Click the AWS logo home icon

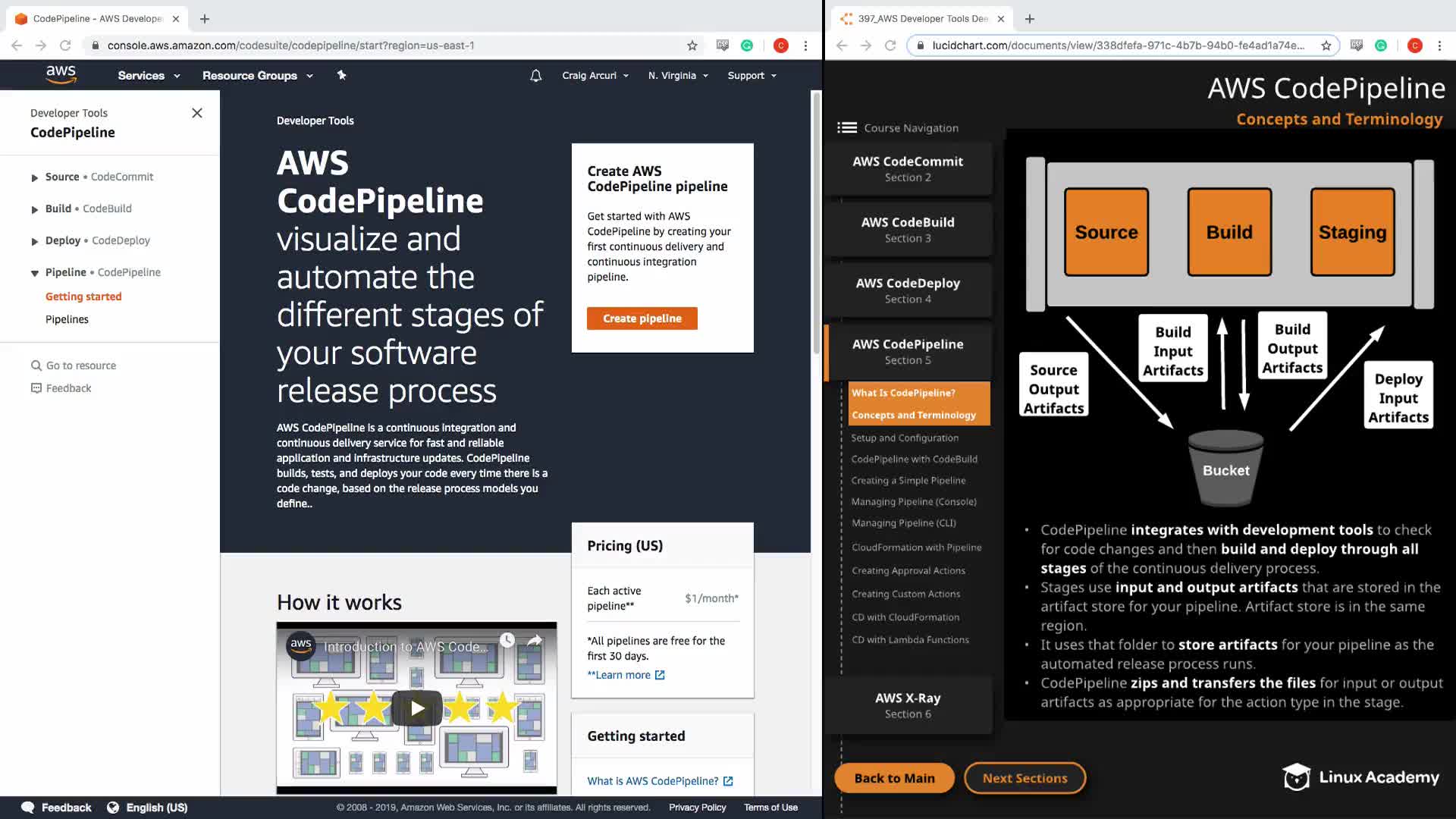(x=61, y=74)
